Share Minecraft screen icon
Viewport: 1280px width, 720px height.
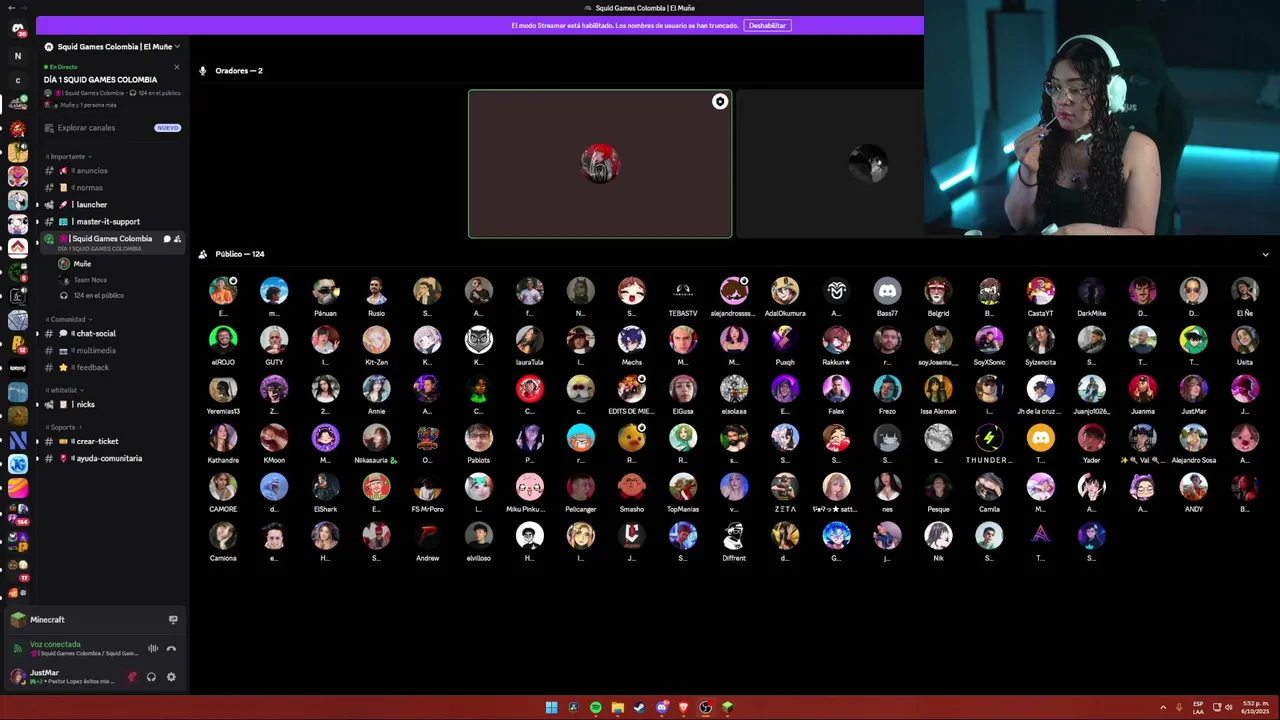[x=173, y=620]
